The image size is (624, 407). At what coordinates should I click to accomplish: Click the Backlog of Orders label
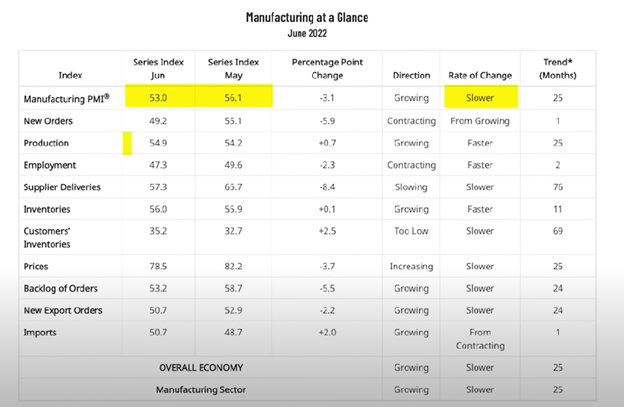(x=60, y=288)
